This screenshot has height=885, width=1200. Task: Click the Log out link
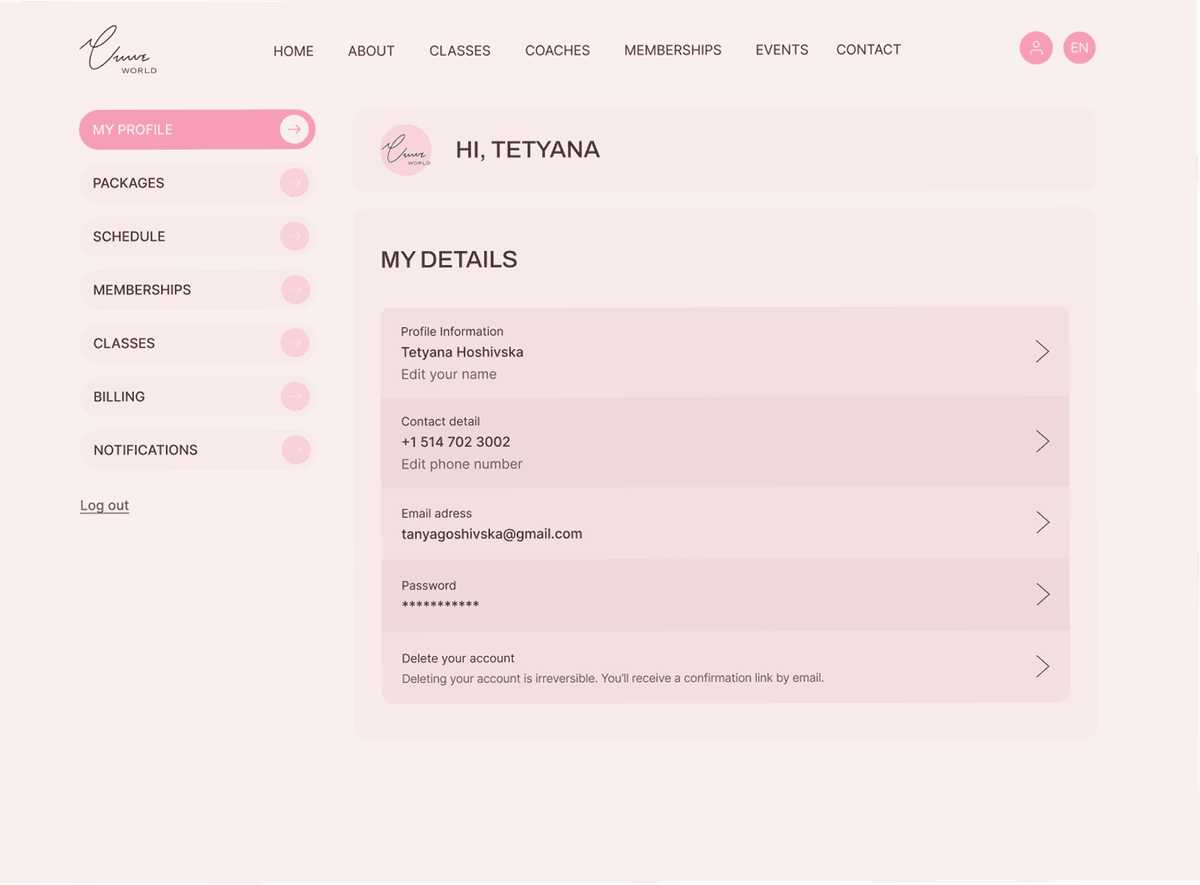(104, 505)
